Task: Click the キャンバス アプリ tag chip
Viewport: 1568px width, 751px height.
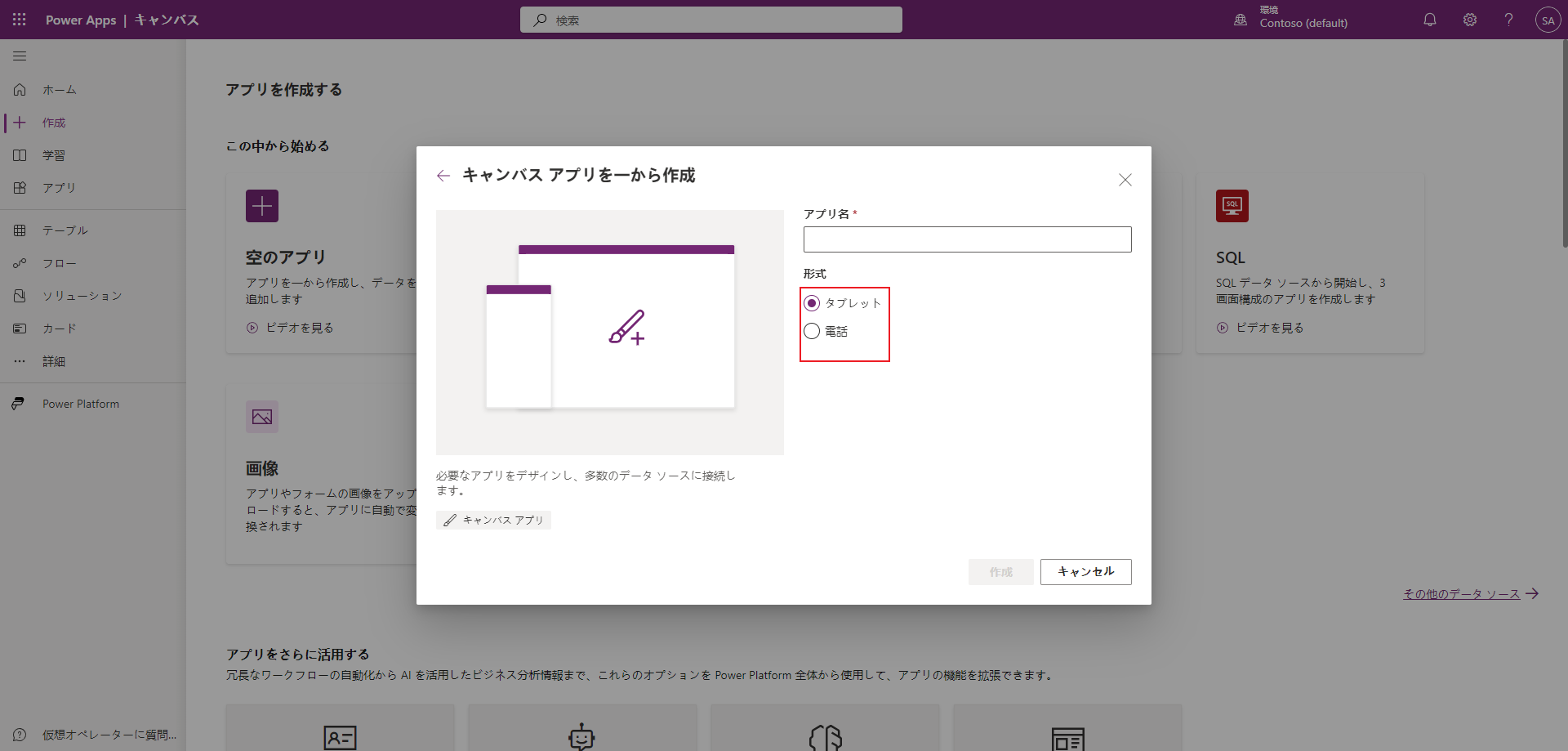Action: 493,520
